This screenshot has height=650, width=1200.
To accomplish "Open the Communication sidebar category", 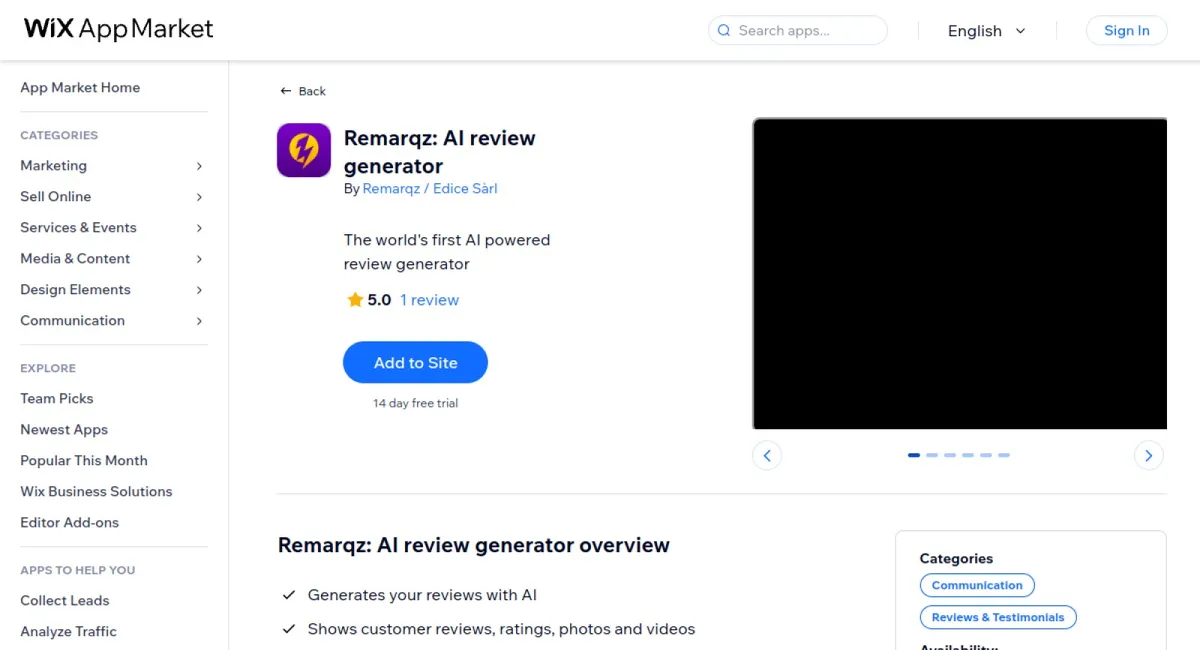I will [72, 320].
